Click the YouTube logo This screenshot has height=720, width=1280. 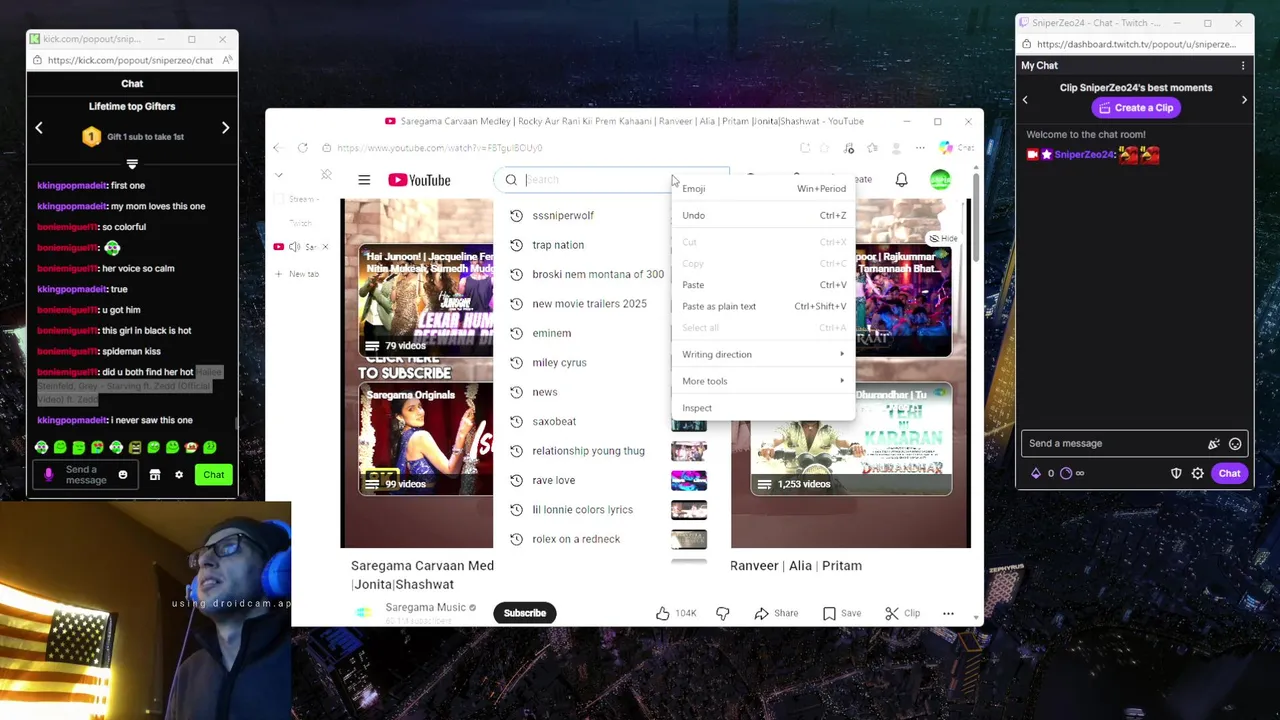pos(419,180)
